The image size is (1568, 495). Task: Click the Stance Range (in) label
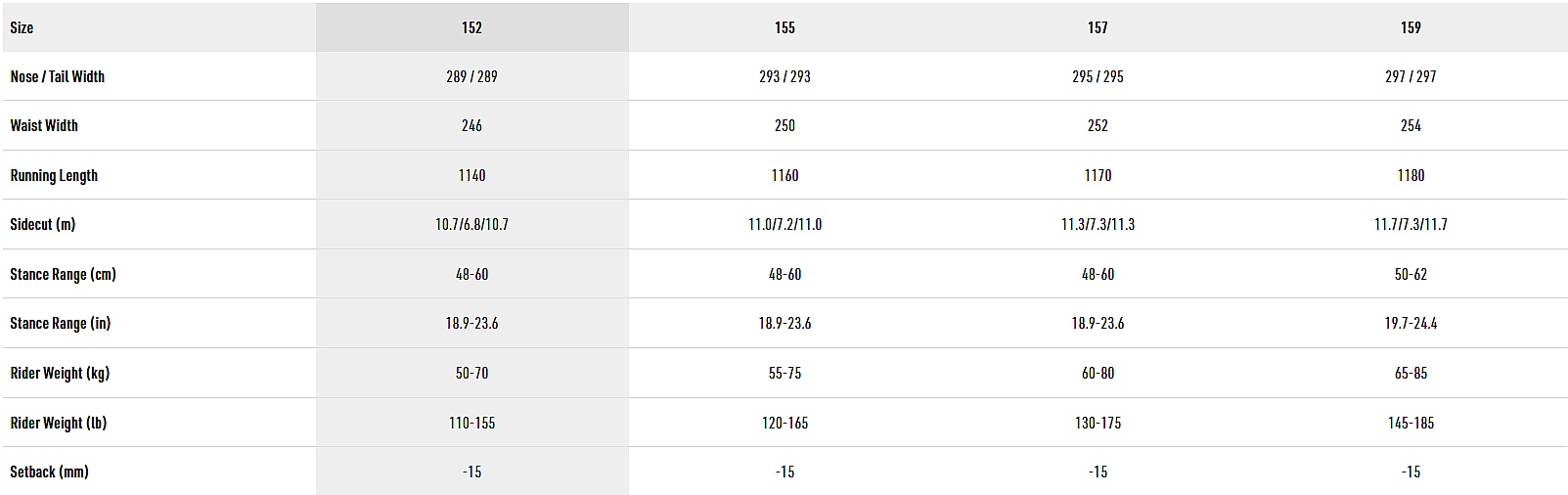[x=60, y=323]
